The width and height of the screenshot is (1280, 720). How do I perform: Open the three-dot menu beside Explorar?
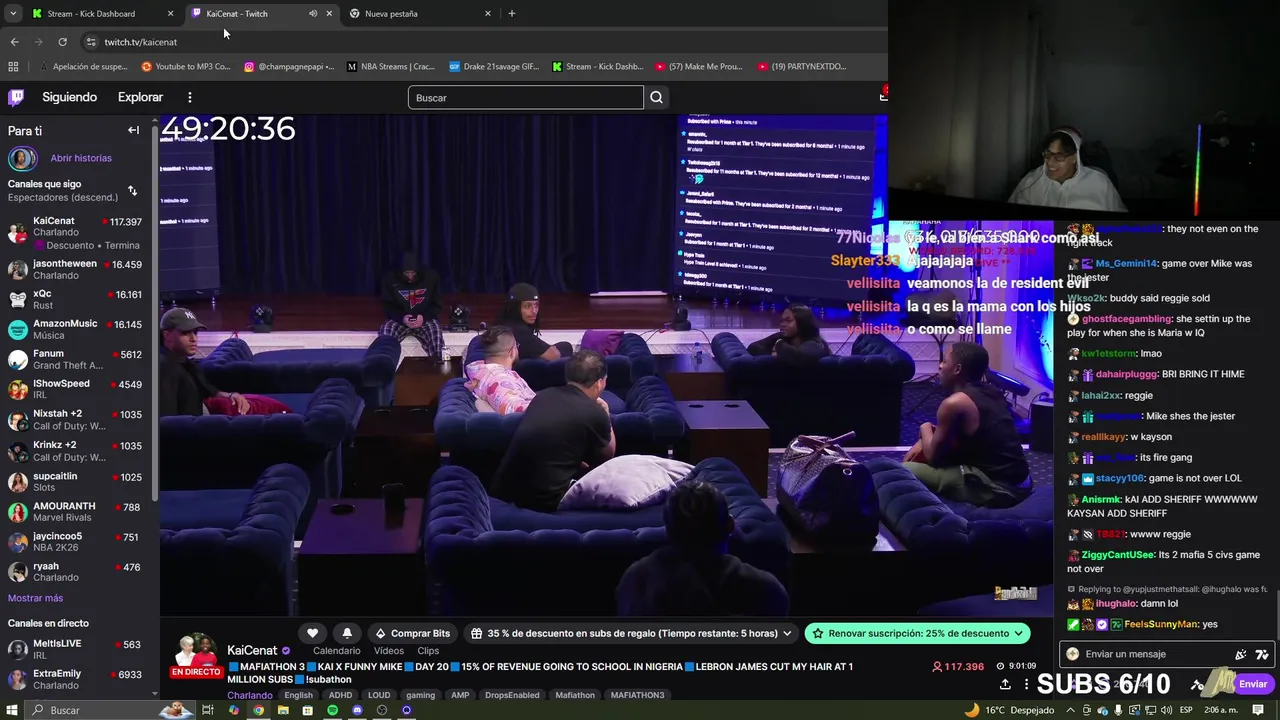[x=189, y=97]
